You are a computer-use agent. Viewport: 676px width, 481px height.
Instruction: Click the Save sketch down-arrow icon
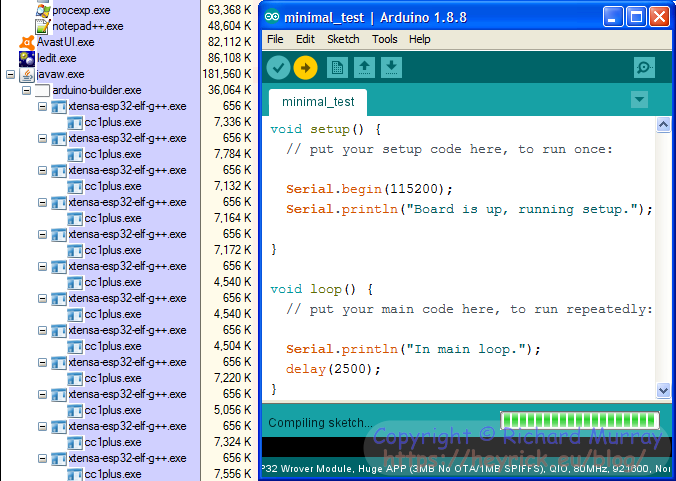pos(391,68)
